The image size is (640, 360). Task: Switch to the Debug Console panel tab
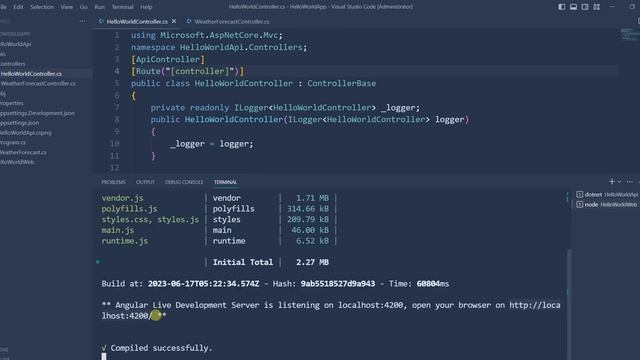tap(184, 182)
